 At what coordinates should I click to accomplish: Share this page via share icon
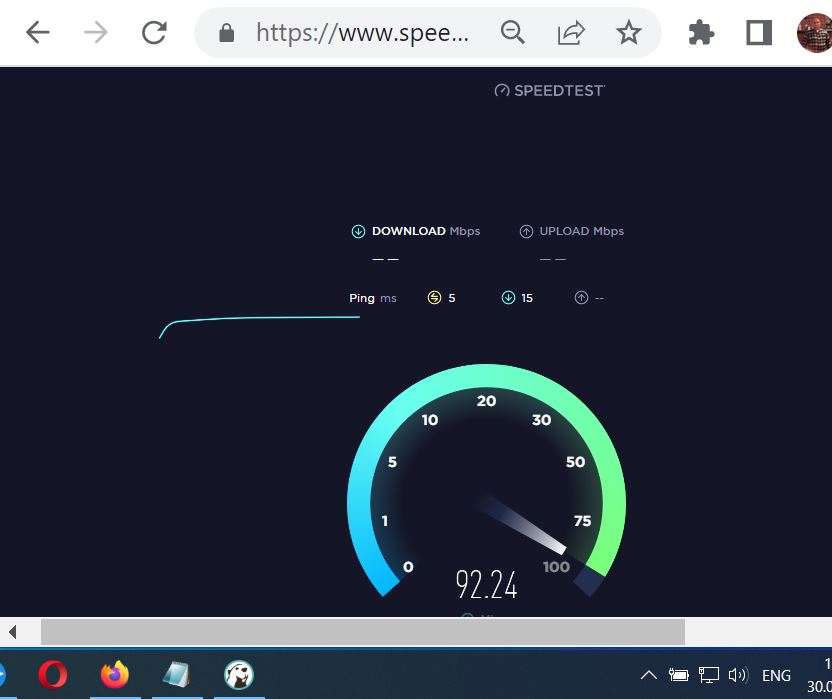(571, 33)
